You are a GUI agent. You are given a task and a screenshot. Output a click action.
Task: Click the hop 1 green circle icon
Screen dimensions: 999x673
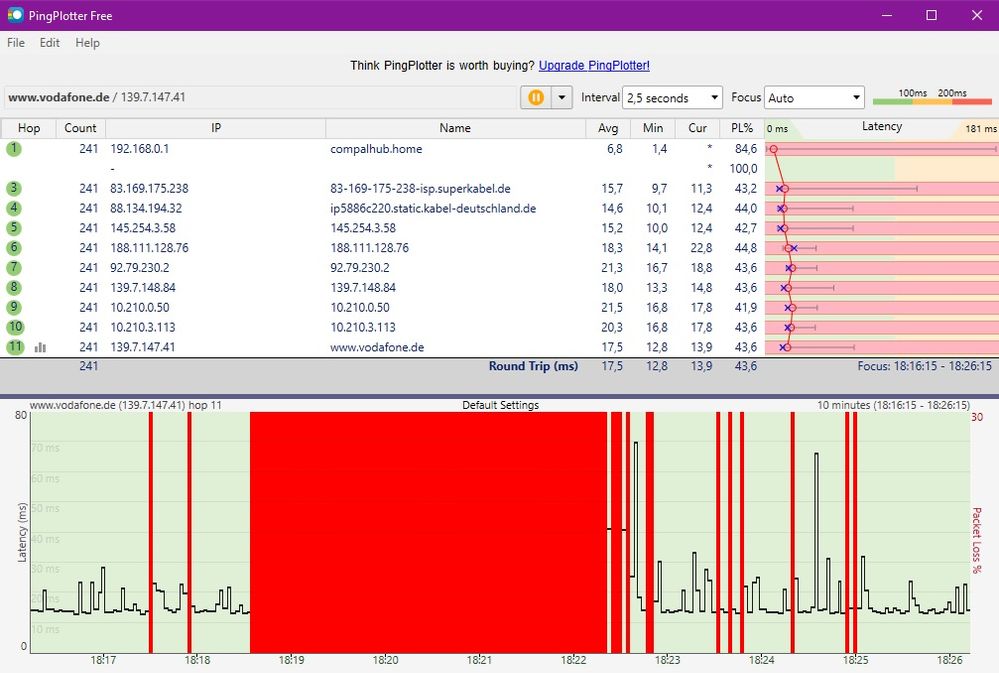(x=14, y=149)
